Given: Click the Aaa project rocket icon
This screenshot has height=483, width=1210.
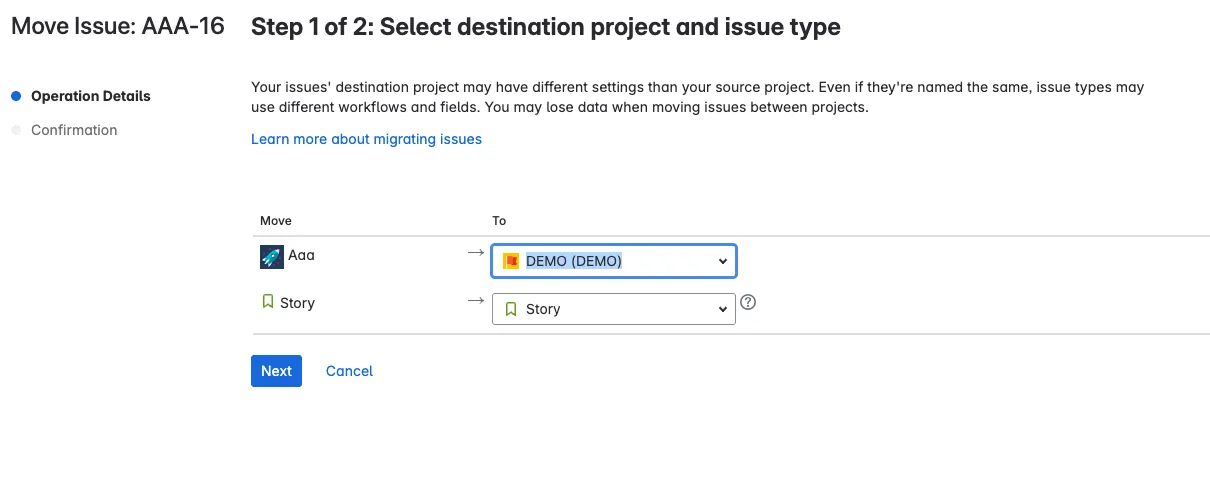Looking at the screenshot, I should pyautogui.click(x=271, y=257).
